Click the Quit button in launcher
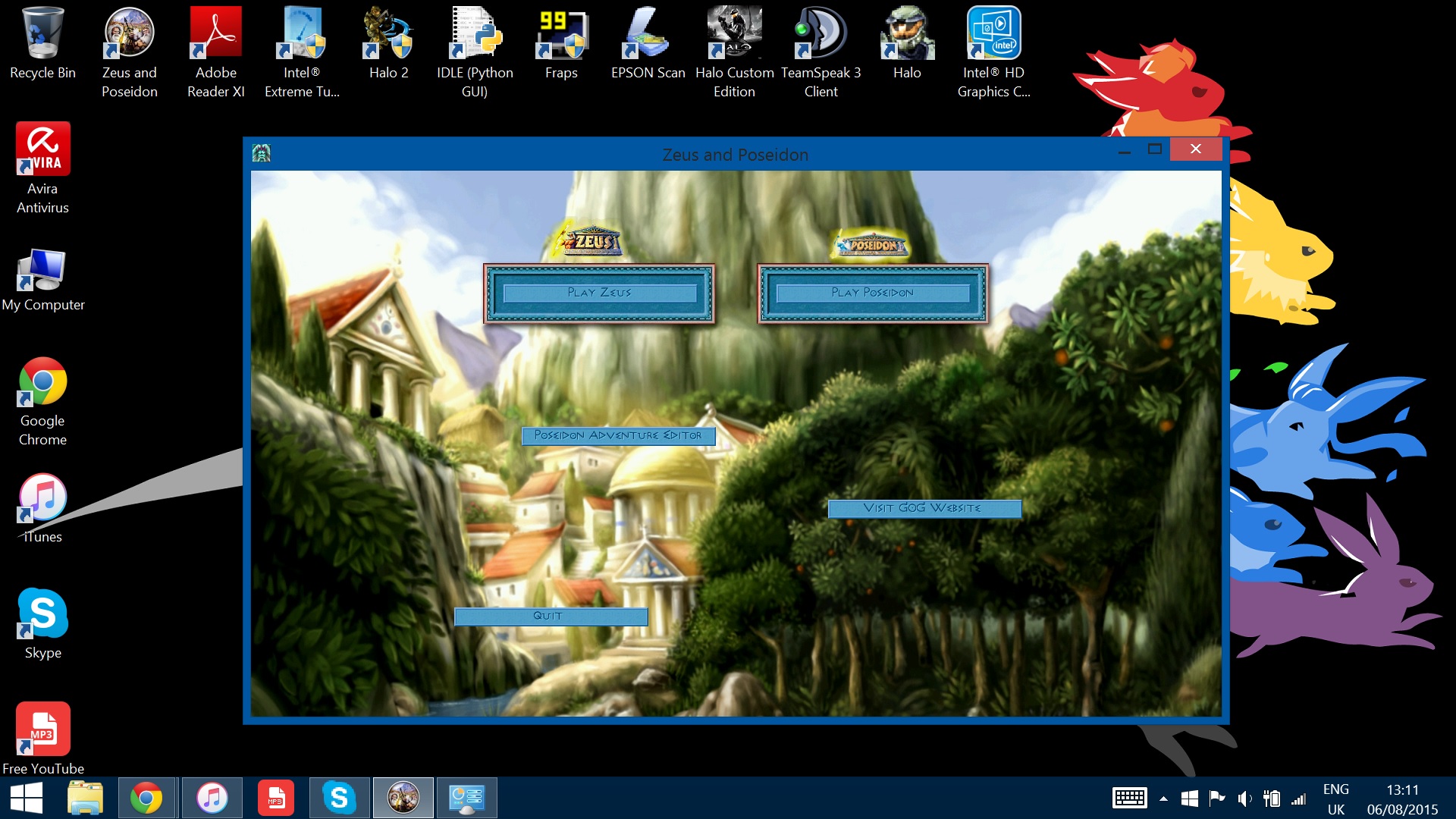 551,617
